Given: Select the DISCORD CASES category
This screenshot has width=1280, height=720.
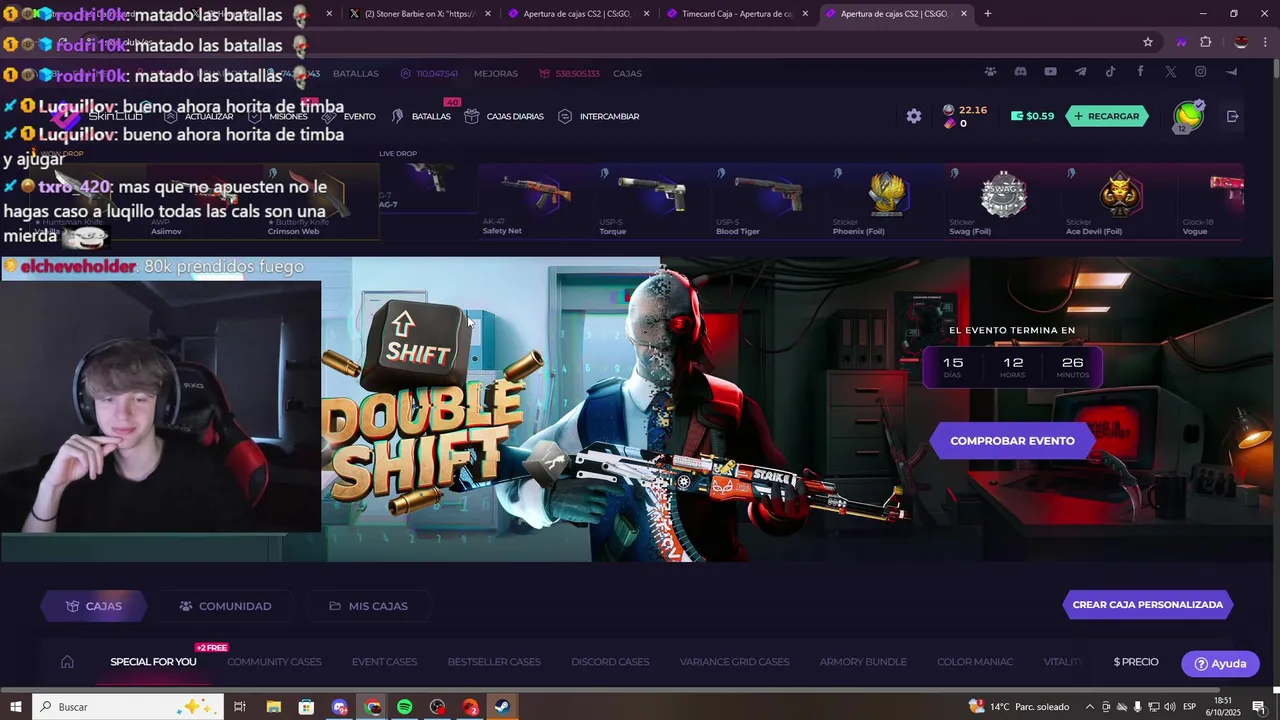Looking at the screenshot, I should (x=610, y=662).
